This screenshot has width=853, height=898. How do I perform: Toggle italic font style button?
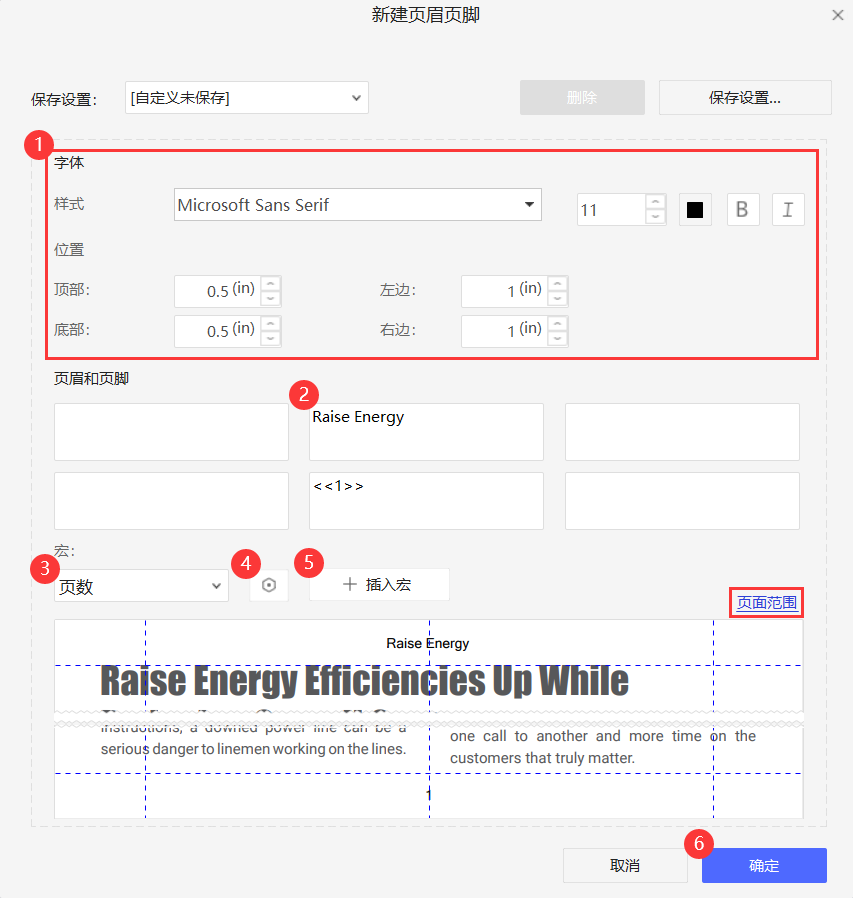788,210
